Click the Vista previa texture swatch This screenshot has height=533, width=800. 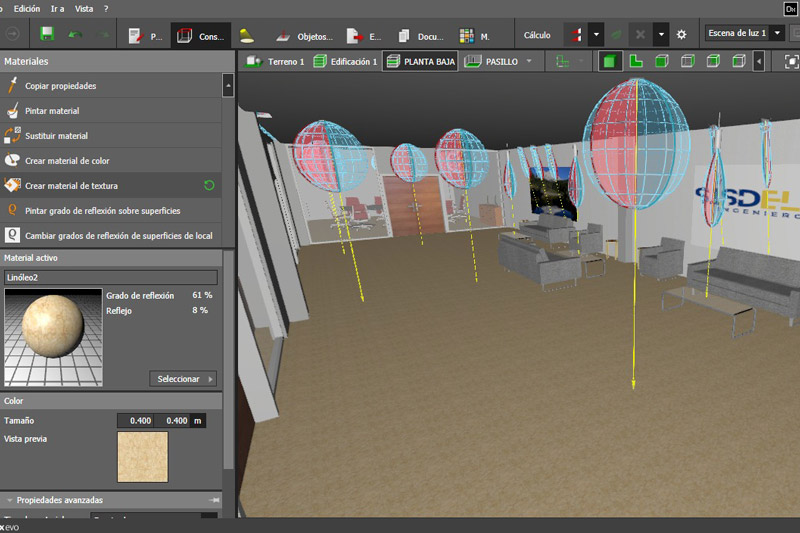142,456
